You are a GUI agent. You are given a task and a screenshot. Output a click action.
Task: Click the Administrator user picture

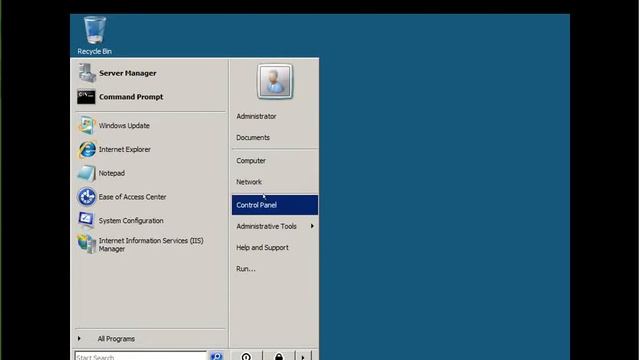[275, 81]
